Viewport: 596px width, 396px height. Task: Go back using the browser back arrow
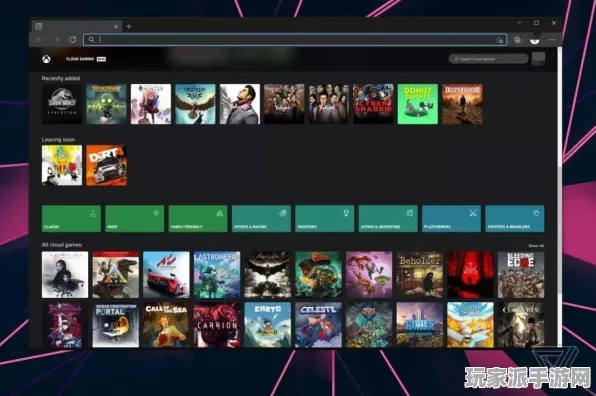coord(40,40)
